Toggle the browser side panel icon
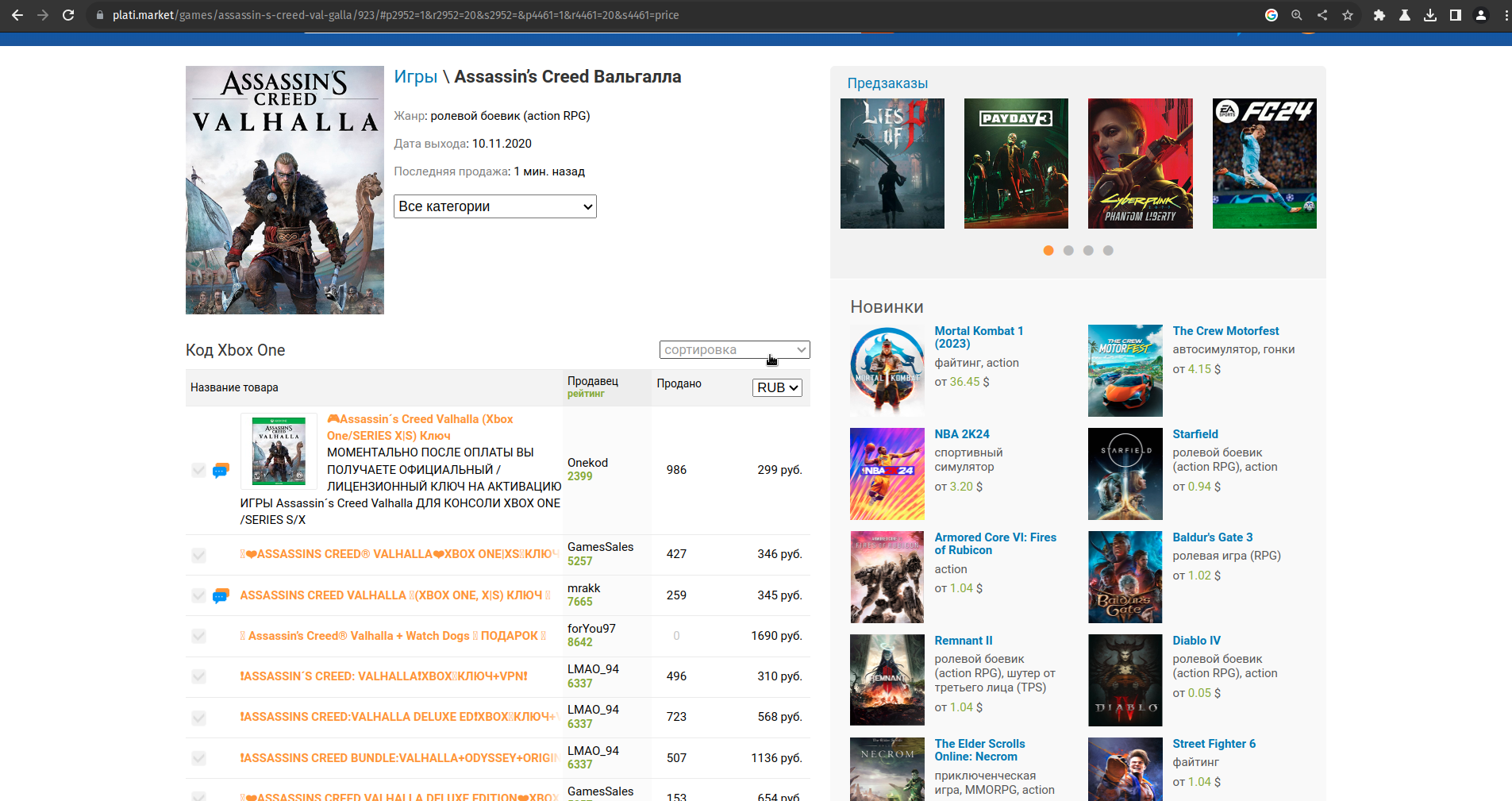The width and height of the screenshot is (1512, 801). click(x=1456, y=15)
